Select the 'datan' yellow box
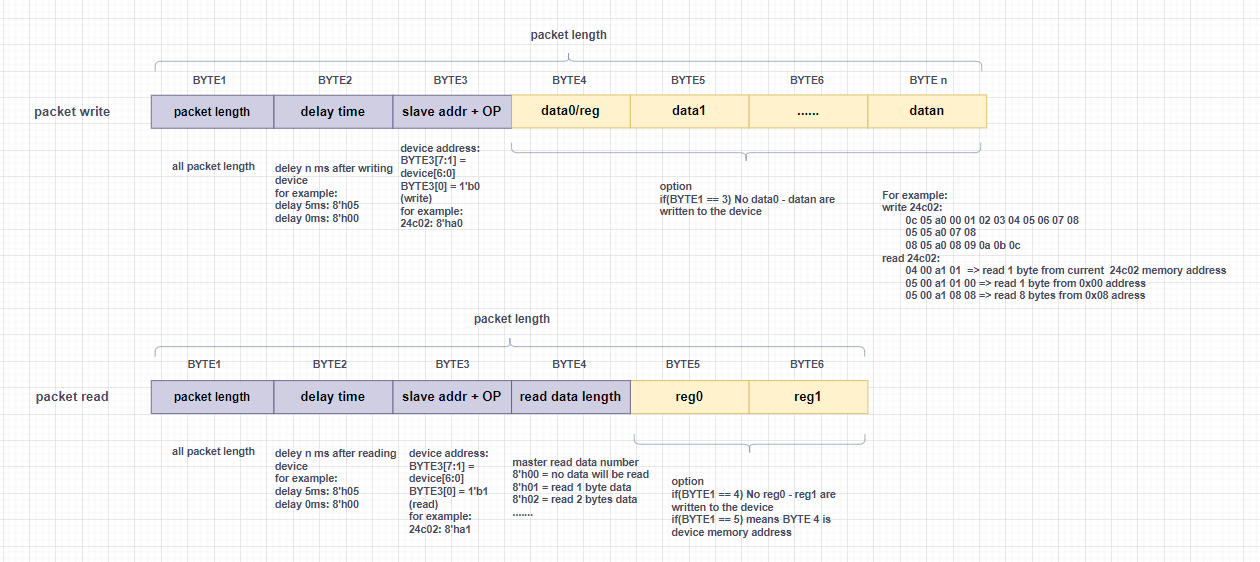This screenshot has height=562, width=1260. click(x=927, y=111)
